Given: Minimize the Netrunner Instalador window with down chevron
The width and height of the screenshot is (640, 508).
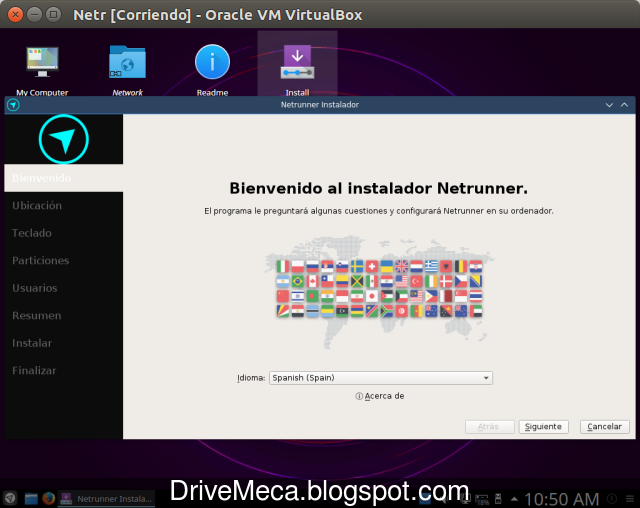Looking at the screenshot, I should click(609, 105).
